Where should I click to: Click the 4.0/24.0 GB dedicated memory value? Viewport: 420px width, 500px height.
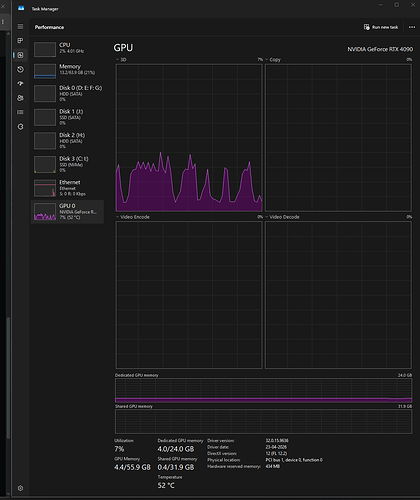(176, 449)
